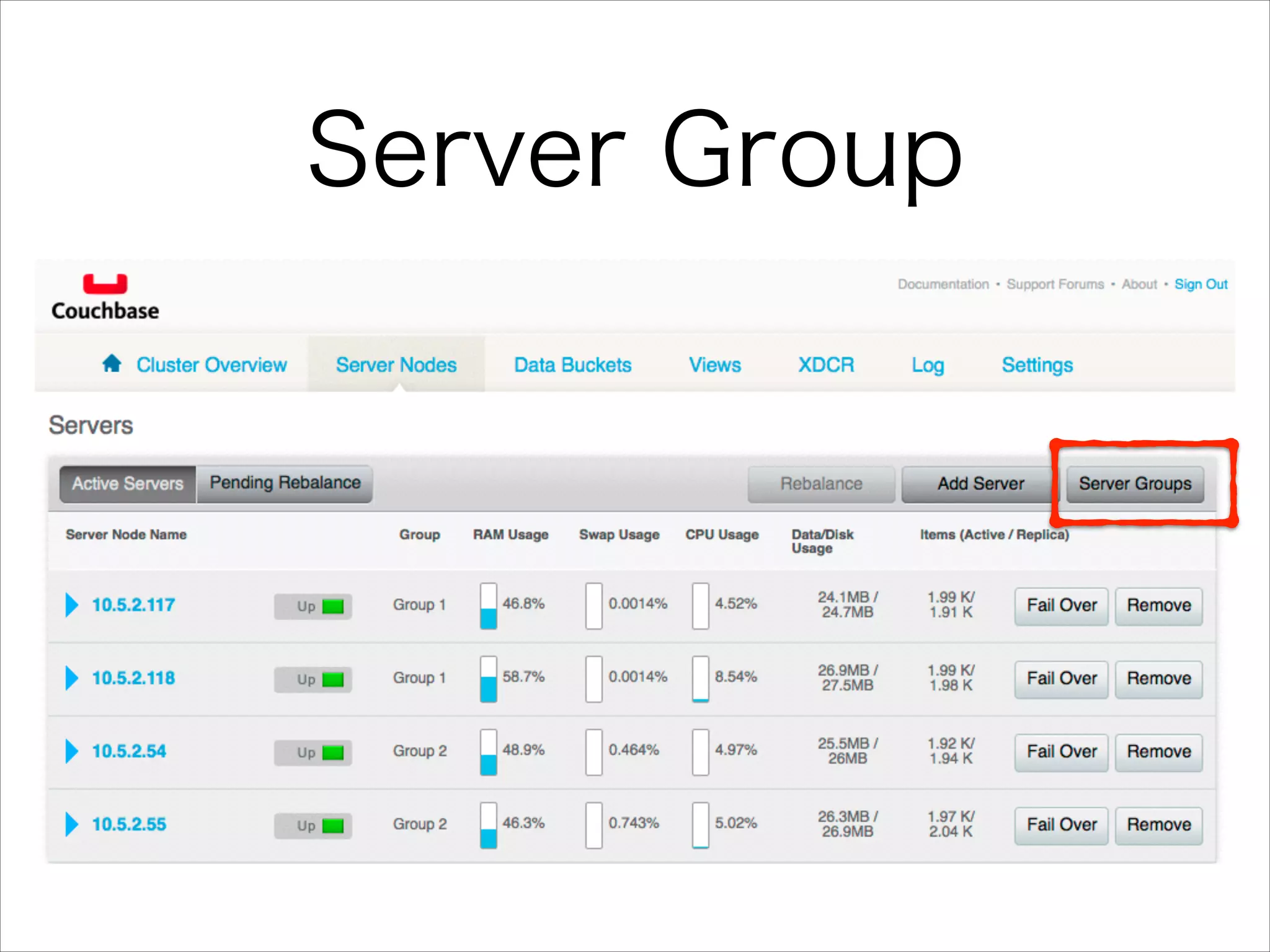The height and width of the screenshot is (952, 1270).
Task: Open the Log tab
Action: click(x=928, y=365)
